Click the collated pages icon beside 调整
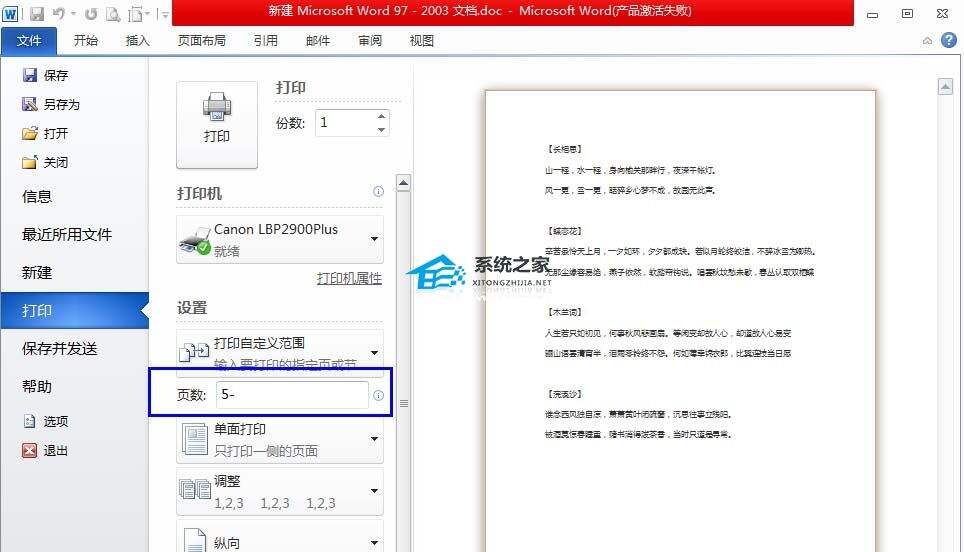Screen dimensions: 964x552 [195, 490]
